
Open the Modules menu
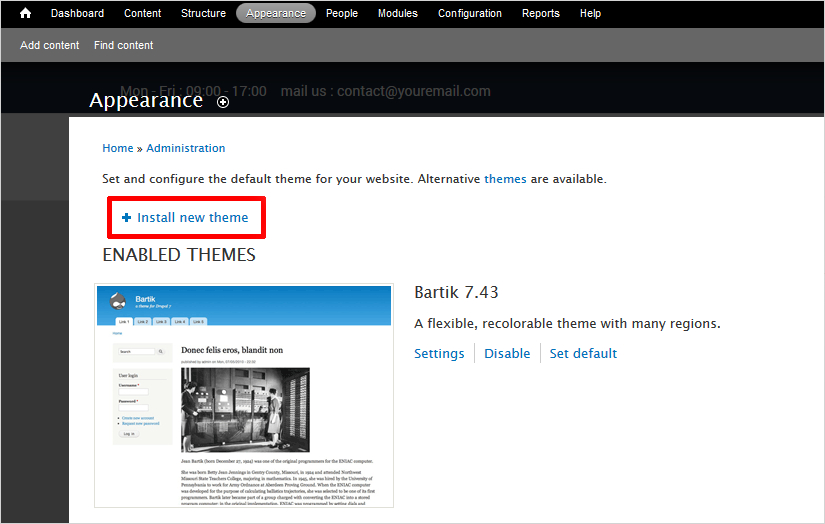point(398,13)
